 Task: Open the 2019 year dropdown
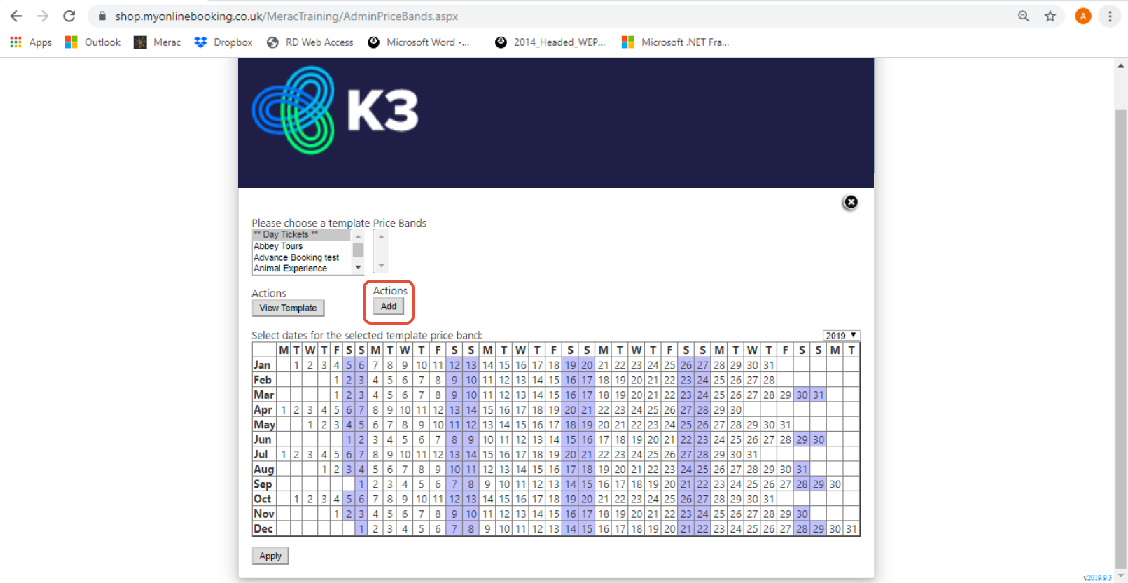842,335
